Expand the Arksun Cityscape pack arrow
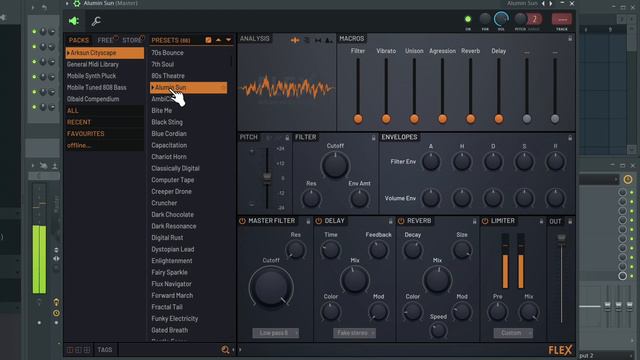 [x=68, y=53]
